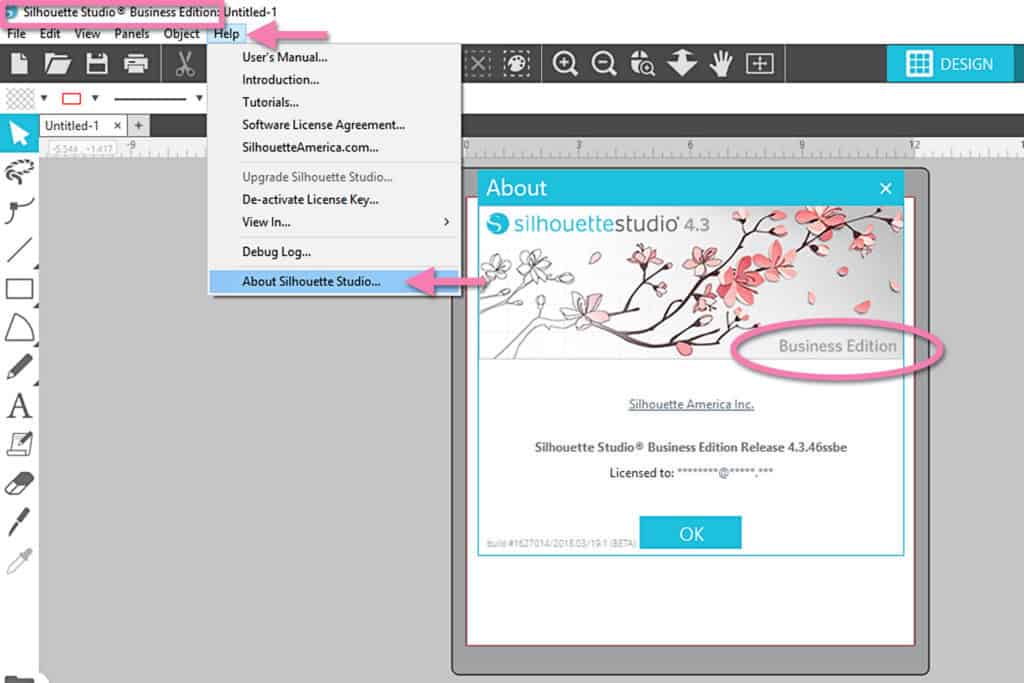The image size is (1024, 683).
Task: Save the document with the floppy disk icon
Action: [x=97, y=63]
